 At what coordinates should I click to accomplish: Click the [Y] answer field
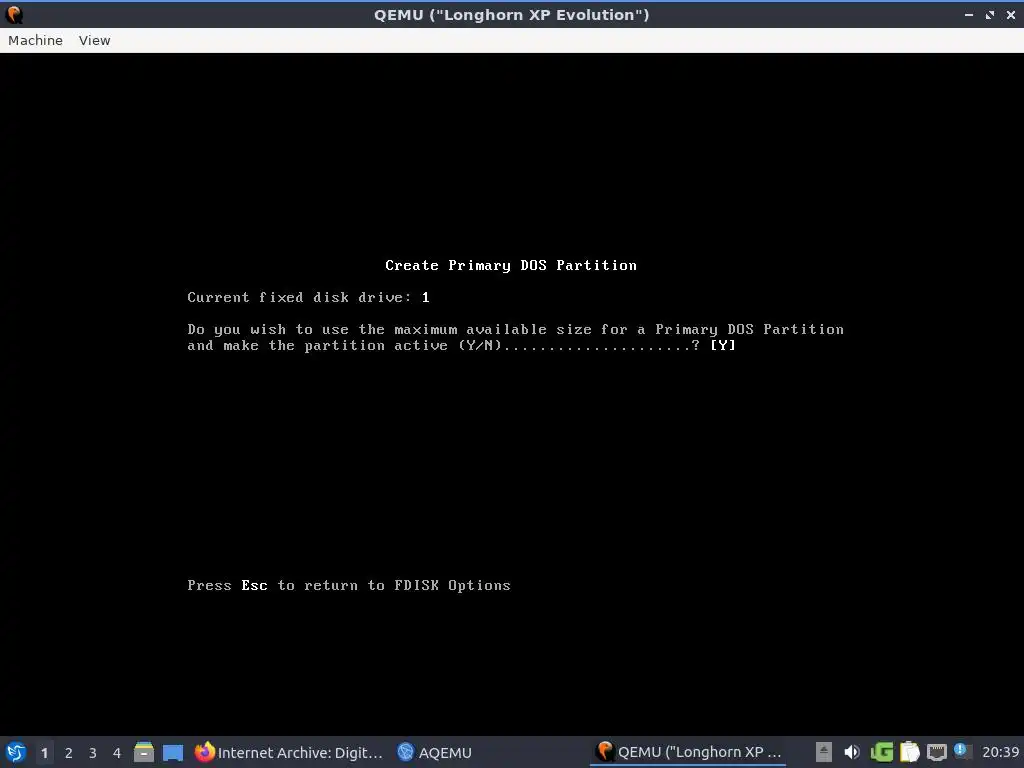[x=723, y=345]
